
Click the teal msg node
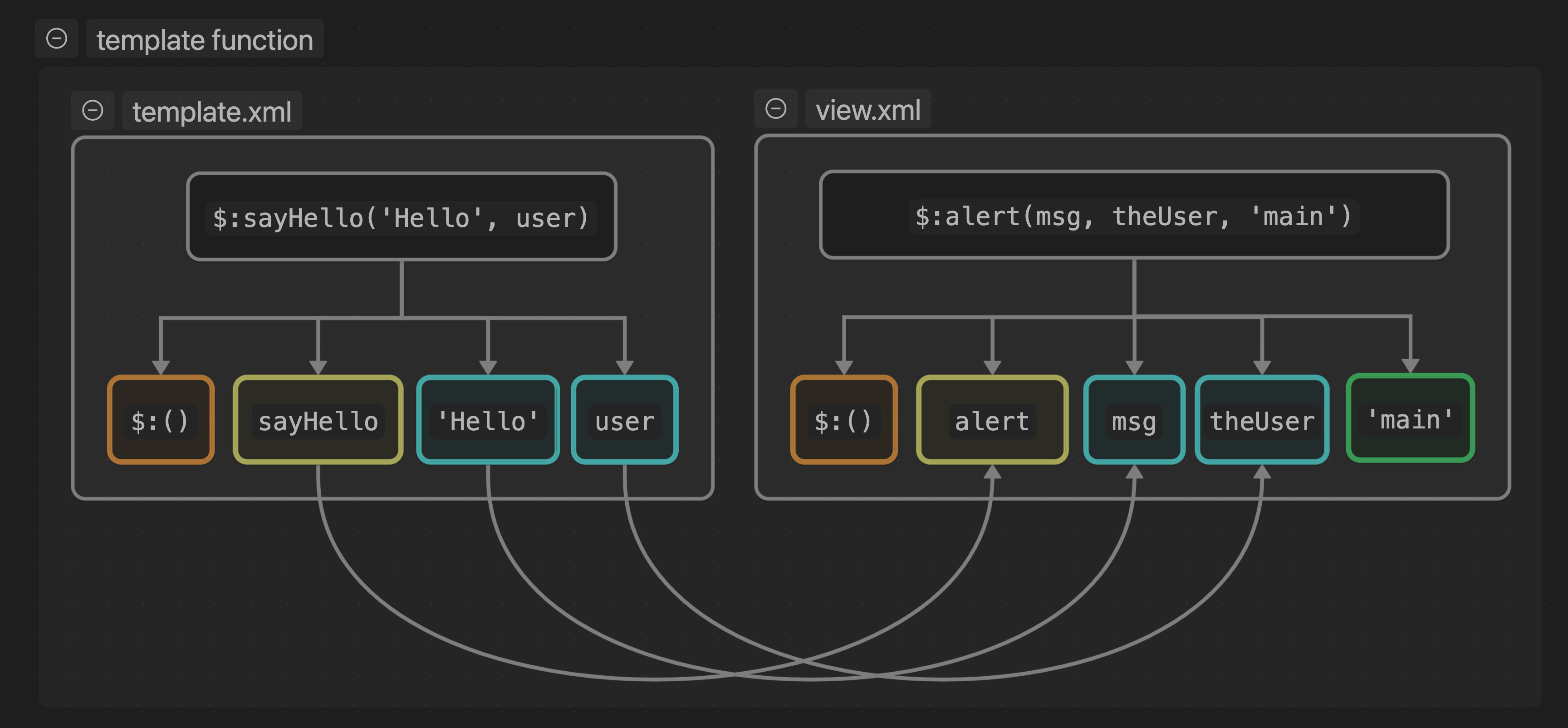(x=1133, y=420)
